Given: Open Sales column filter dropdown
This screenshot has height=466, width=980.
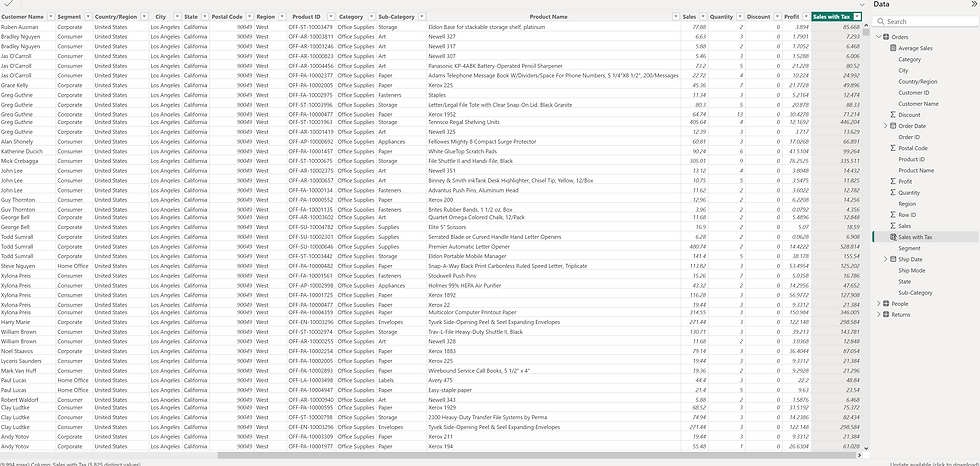Looking at the screenshot, I should [703, 17].
